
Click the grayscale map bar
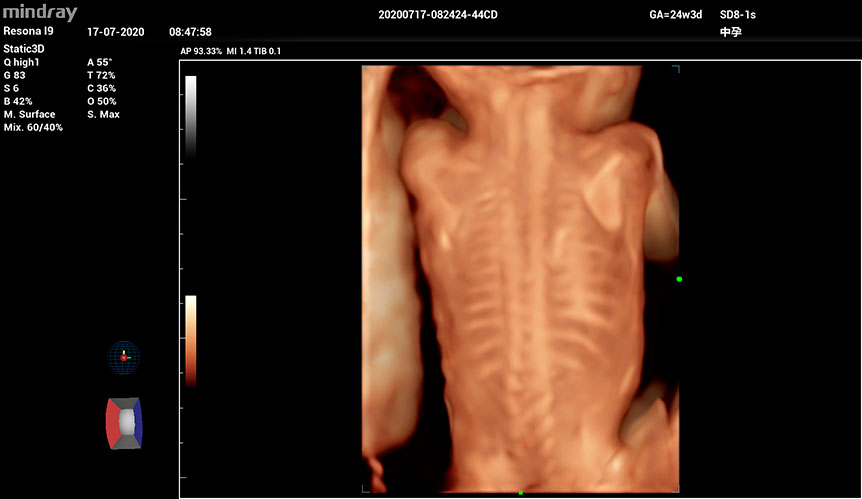click(x=190, y=115)
